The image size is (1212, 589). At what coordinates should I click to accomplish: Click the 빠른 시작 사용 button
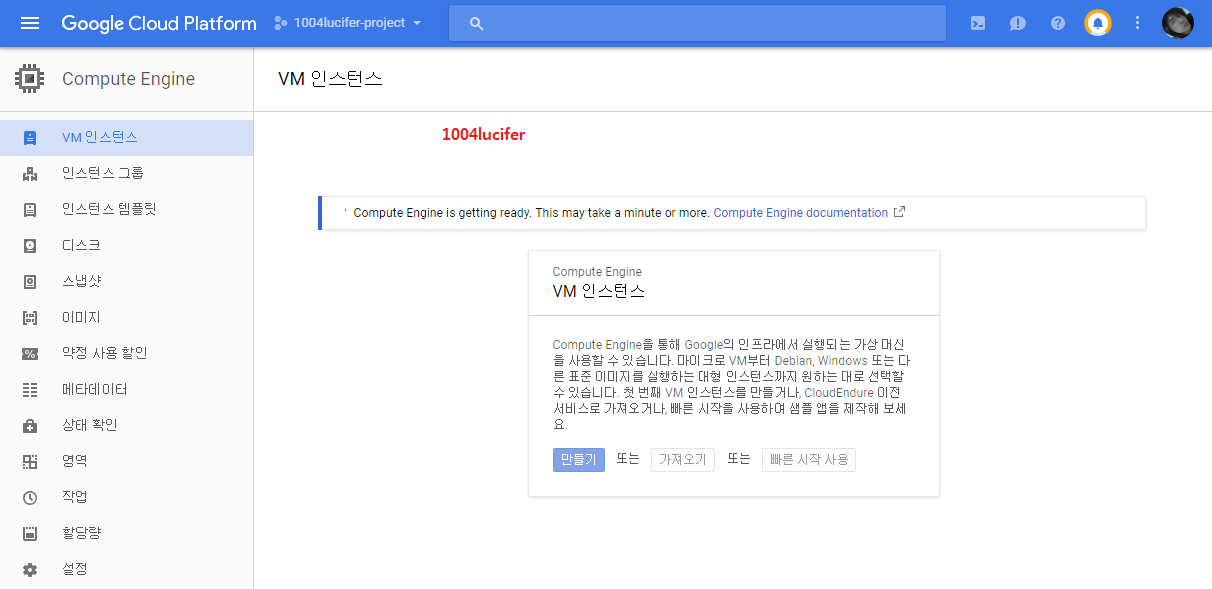[x=808, y=459]
